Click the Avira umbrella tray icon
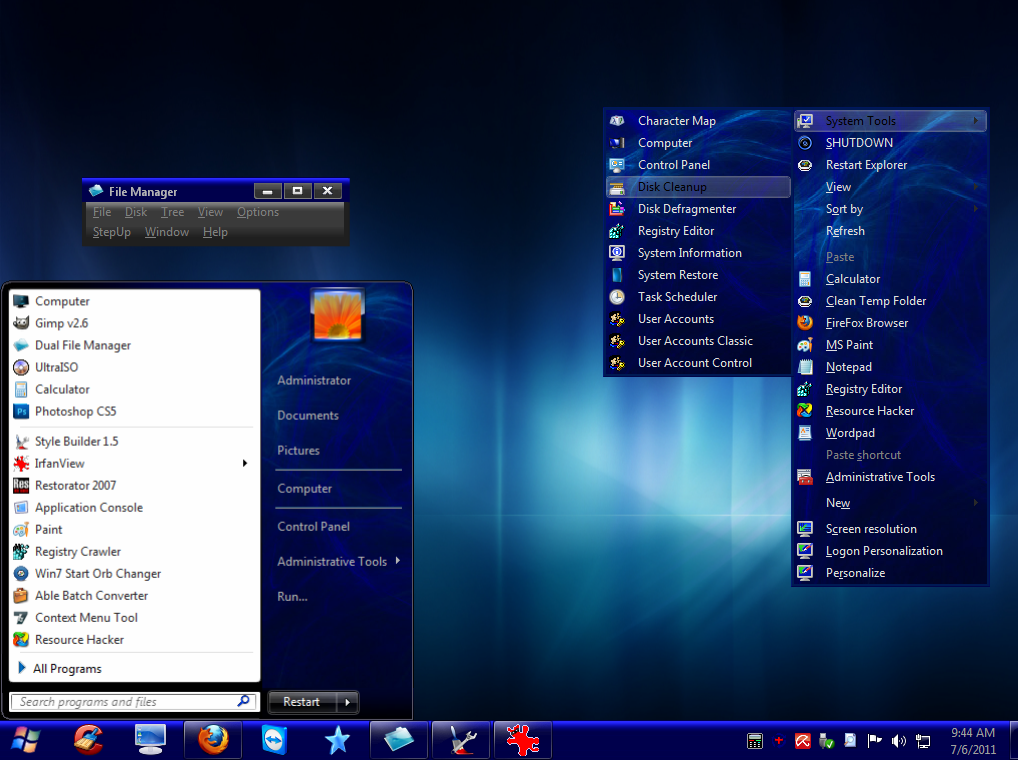1018x760 pixels. pos(802,741)
